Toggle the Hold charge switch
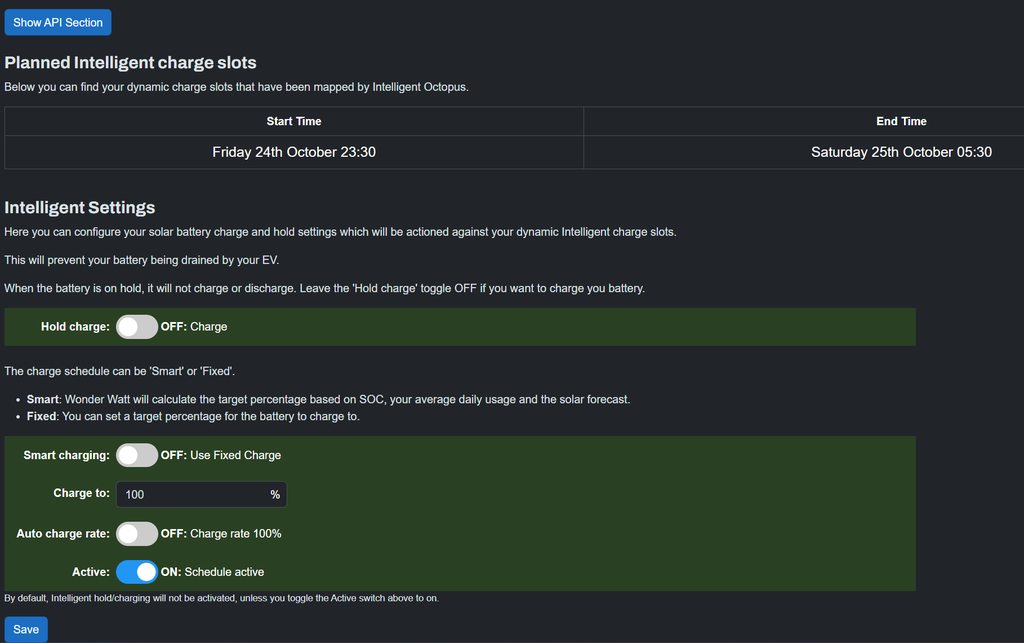The image size is (1024, 643). pyautogui.click(x=137, y=327)
